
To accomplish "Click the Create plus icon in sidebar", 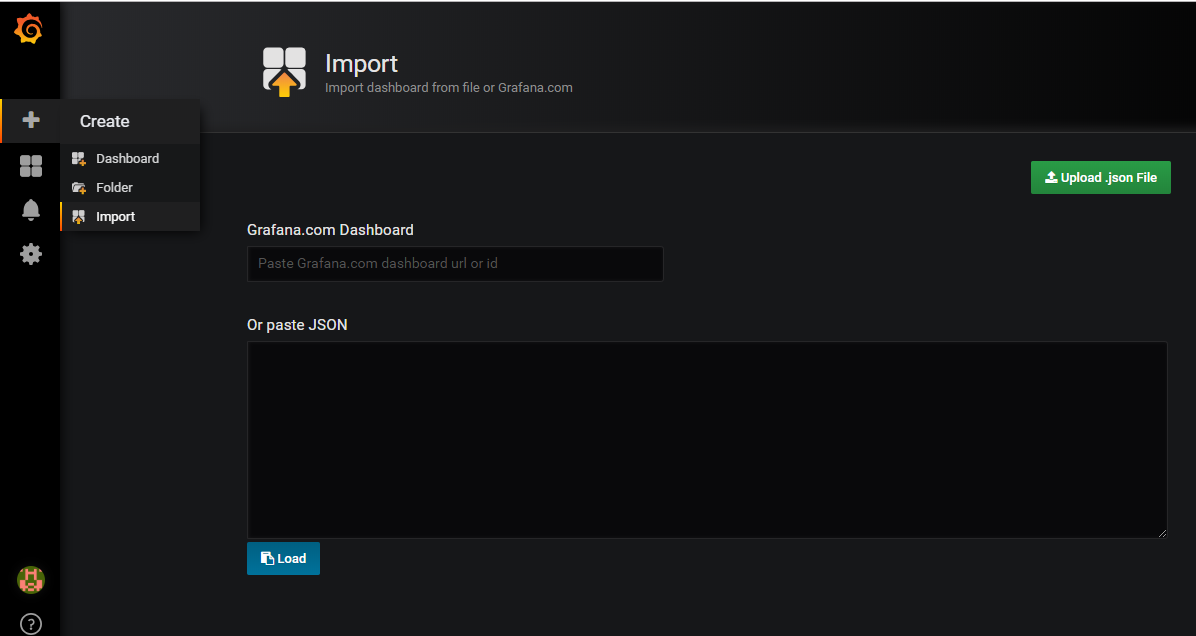I will (x=31, y=120).
